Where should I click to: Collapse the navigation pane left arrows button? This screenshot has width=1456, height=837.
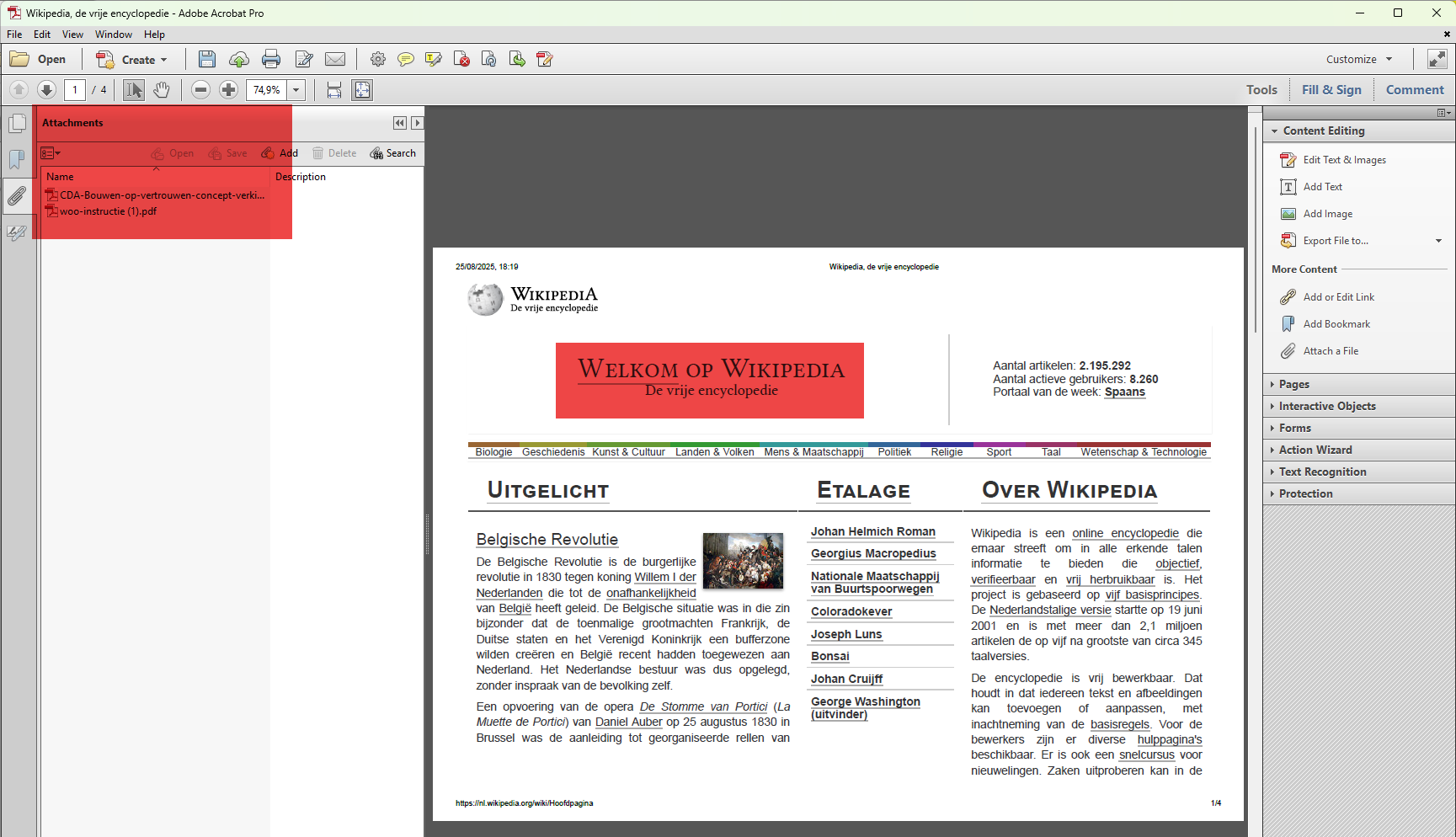(399, 123)
